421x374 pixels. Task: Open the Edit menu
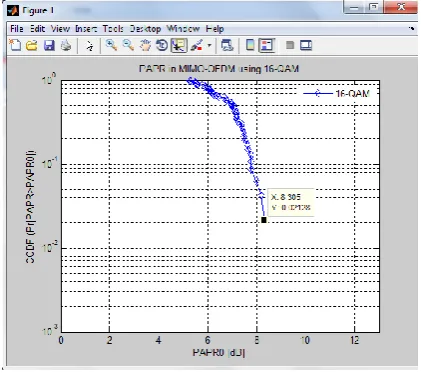pos(38,29)
